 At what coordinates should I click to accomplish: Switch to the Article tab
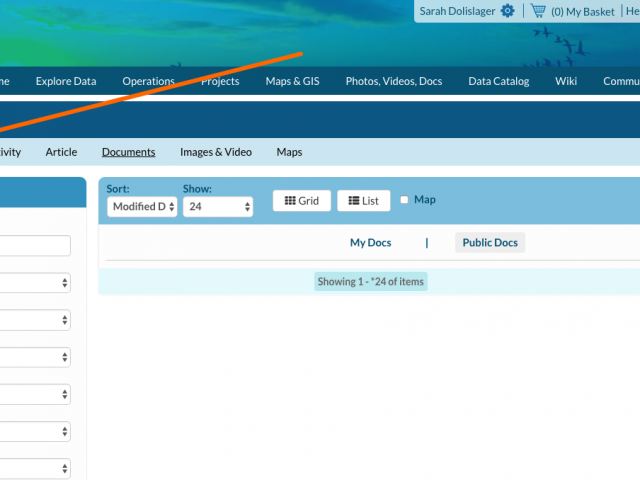[x=61, y=152]
